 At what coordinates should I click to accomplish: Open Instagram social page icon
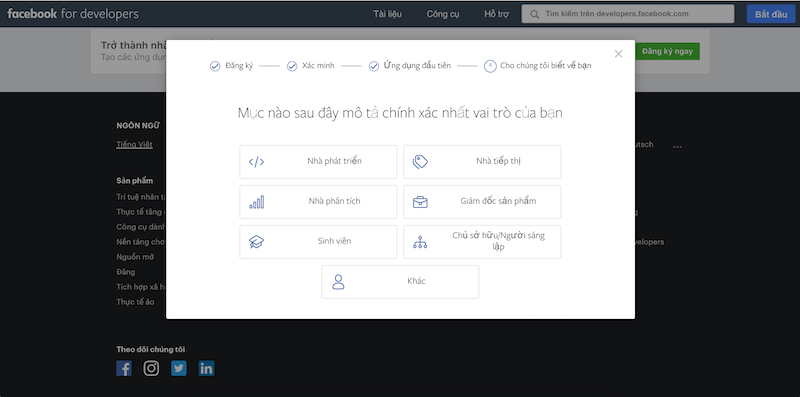tap(151, 368)
